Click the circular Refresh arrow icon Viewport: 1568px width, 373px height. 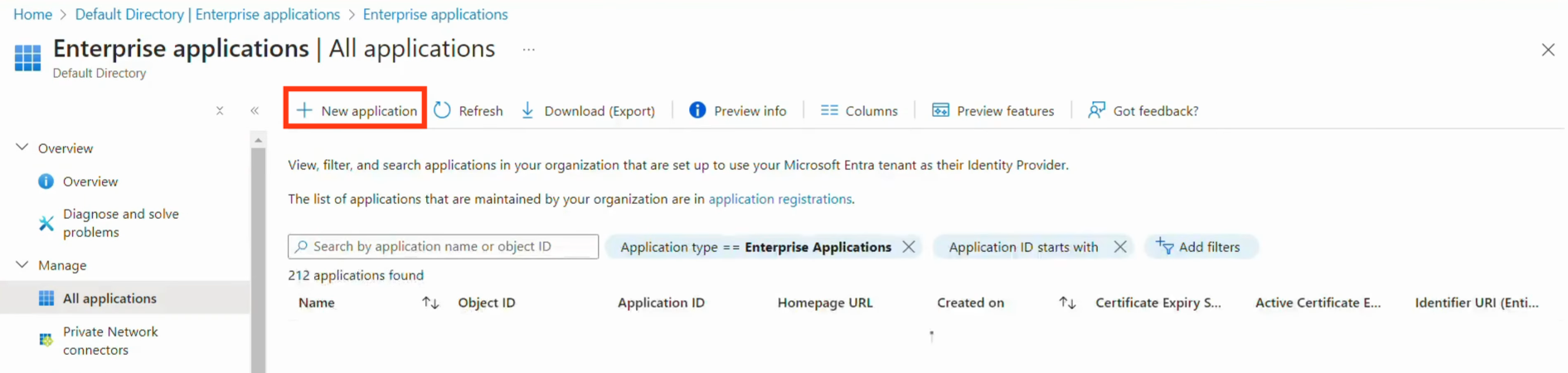click(x=442, y=110)
